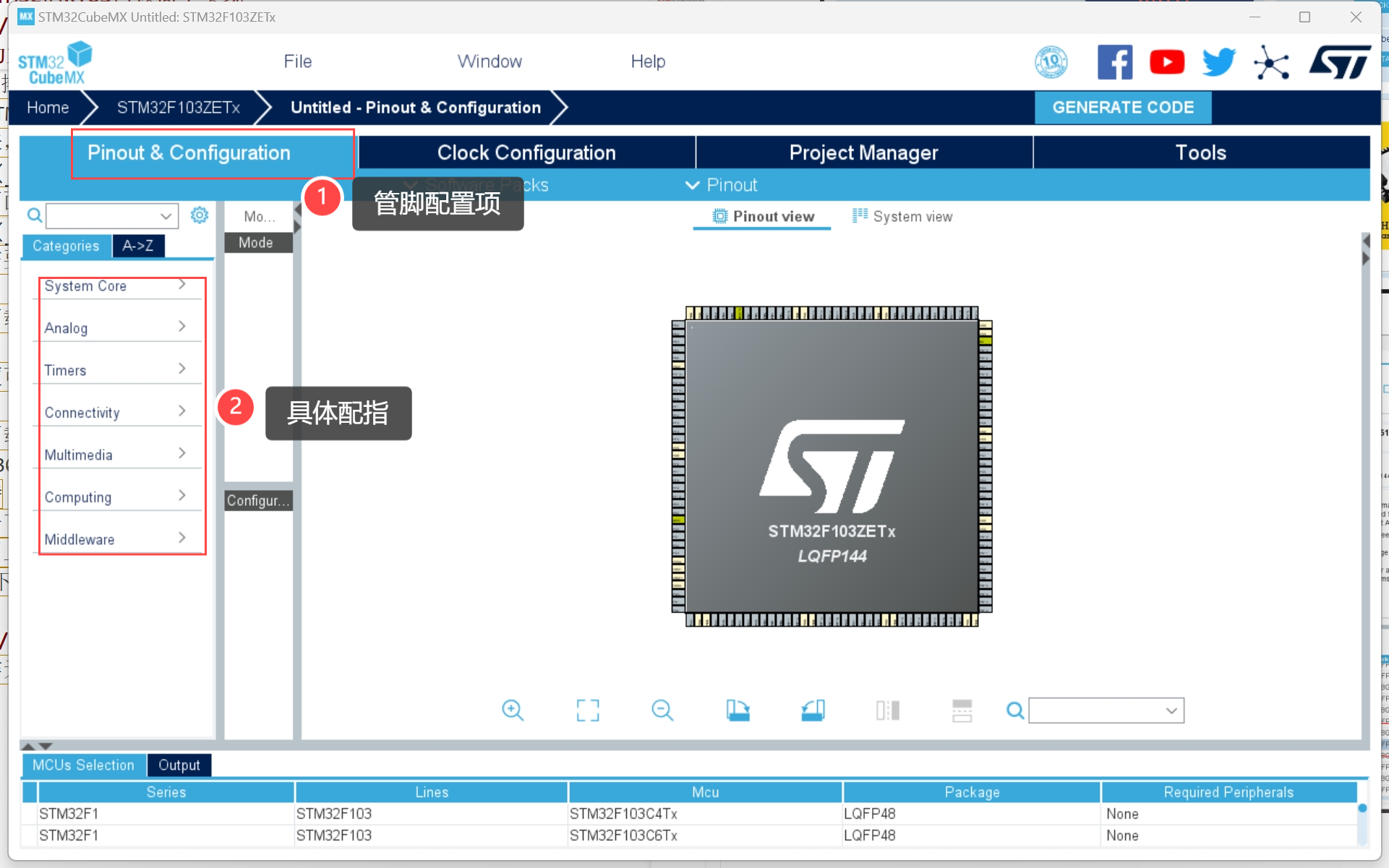Click the GENERATE CODE button

coord(1122,107)
